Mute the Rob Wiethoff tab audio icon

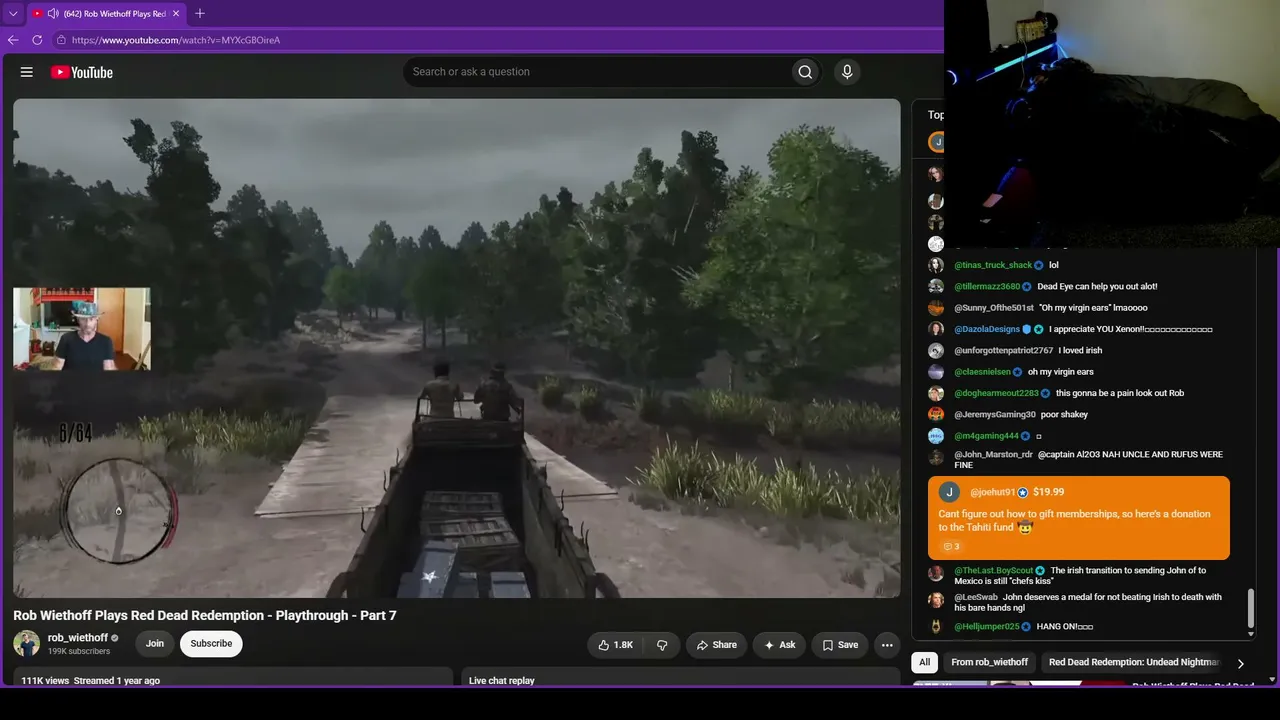52,14
